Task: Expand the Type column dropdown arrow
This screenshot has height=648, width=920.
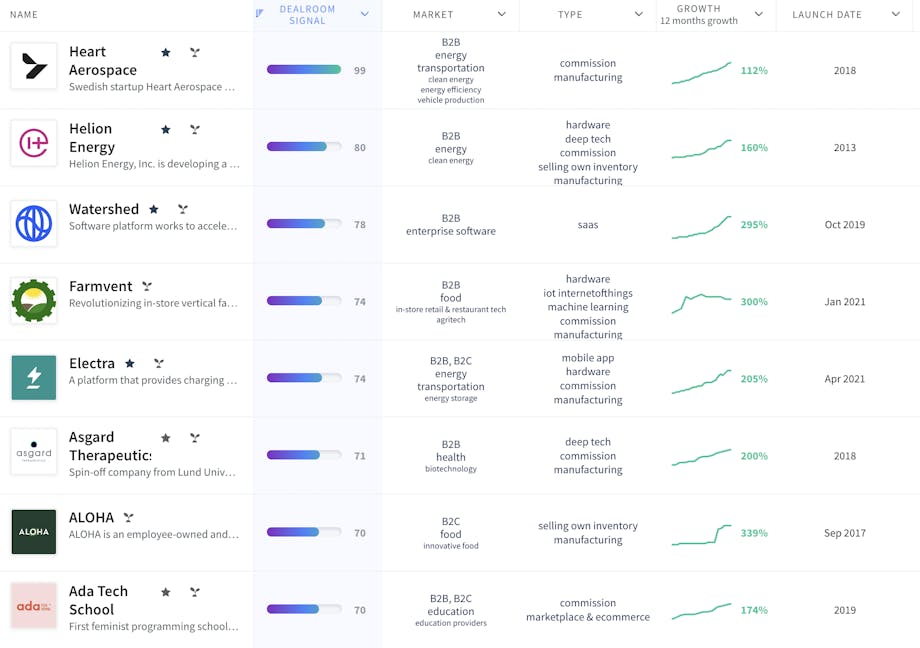Action: click(x=639, y=14)
